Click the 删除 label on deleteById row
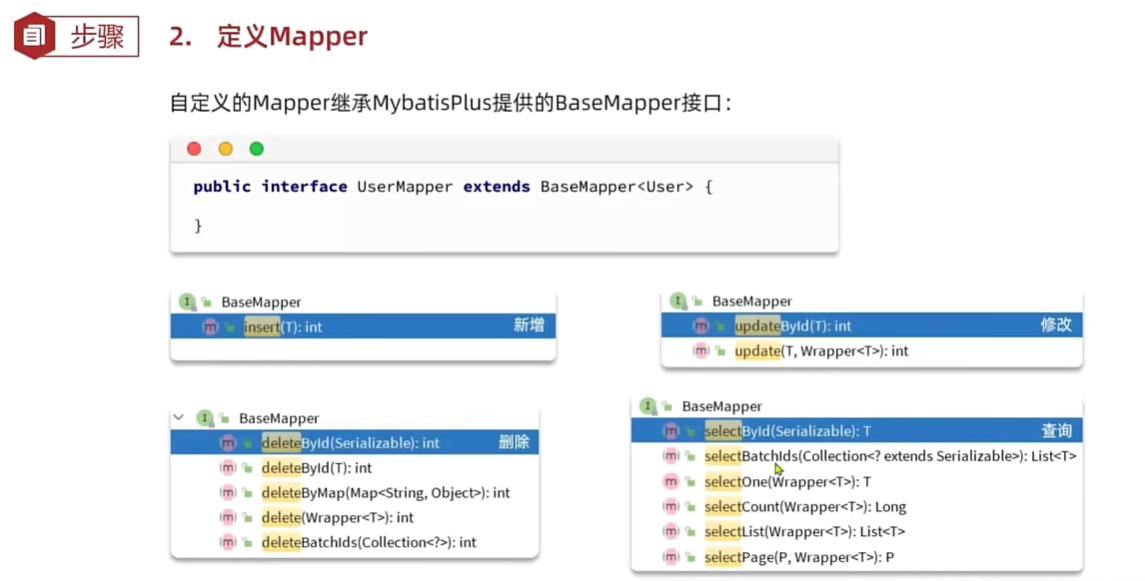The width and height of the screenshot is (1145, 581). coord(513,442)
